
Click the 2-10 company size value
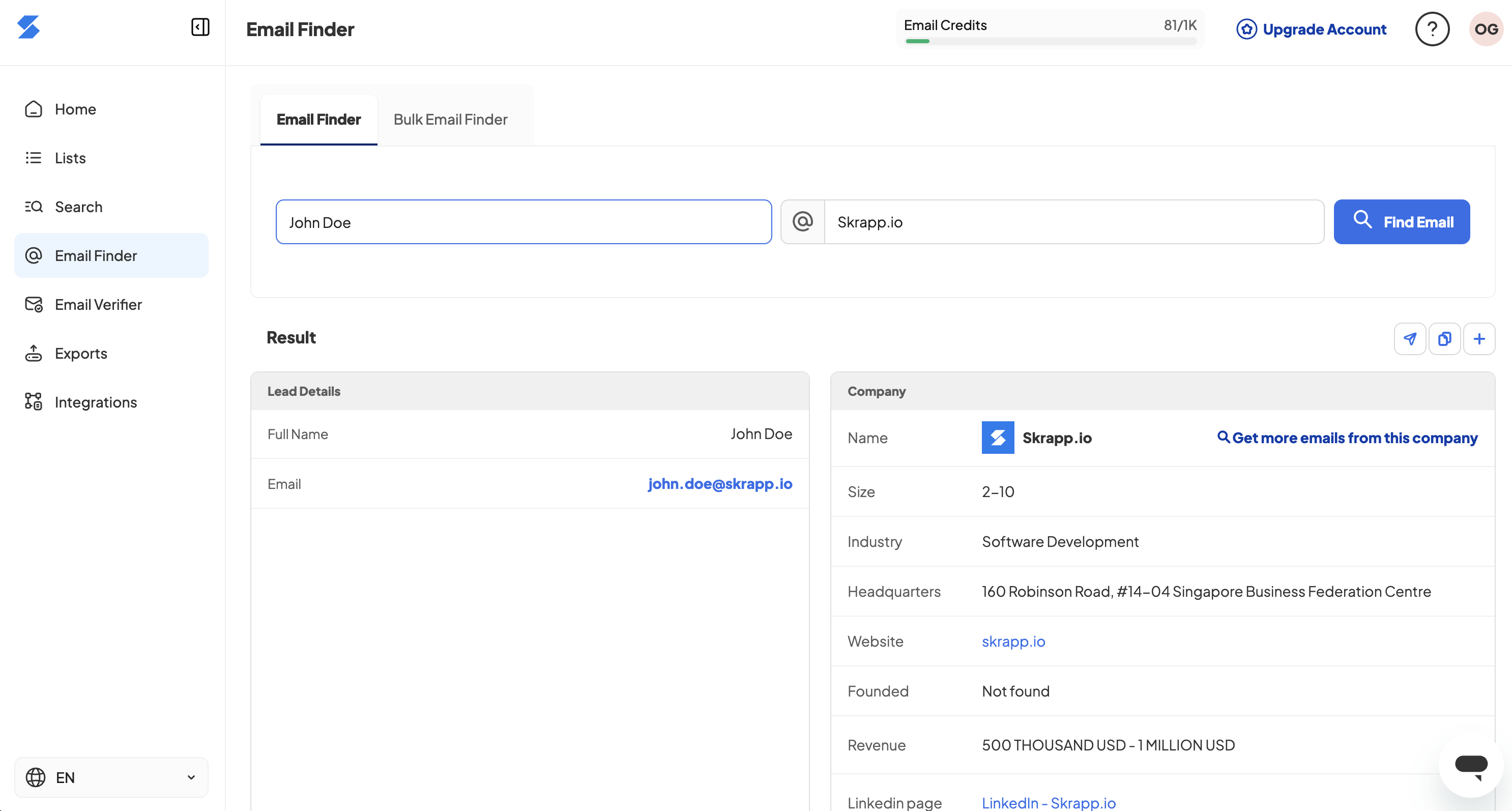point(998,492)
